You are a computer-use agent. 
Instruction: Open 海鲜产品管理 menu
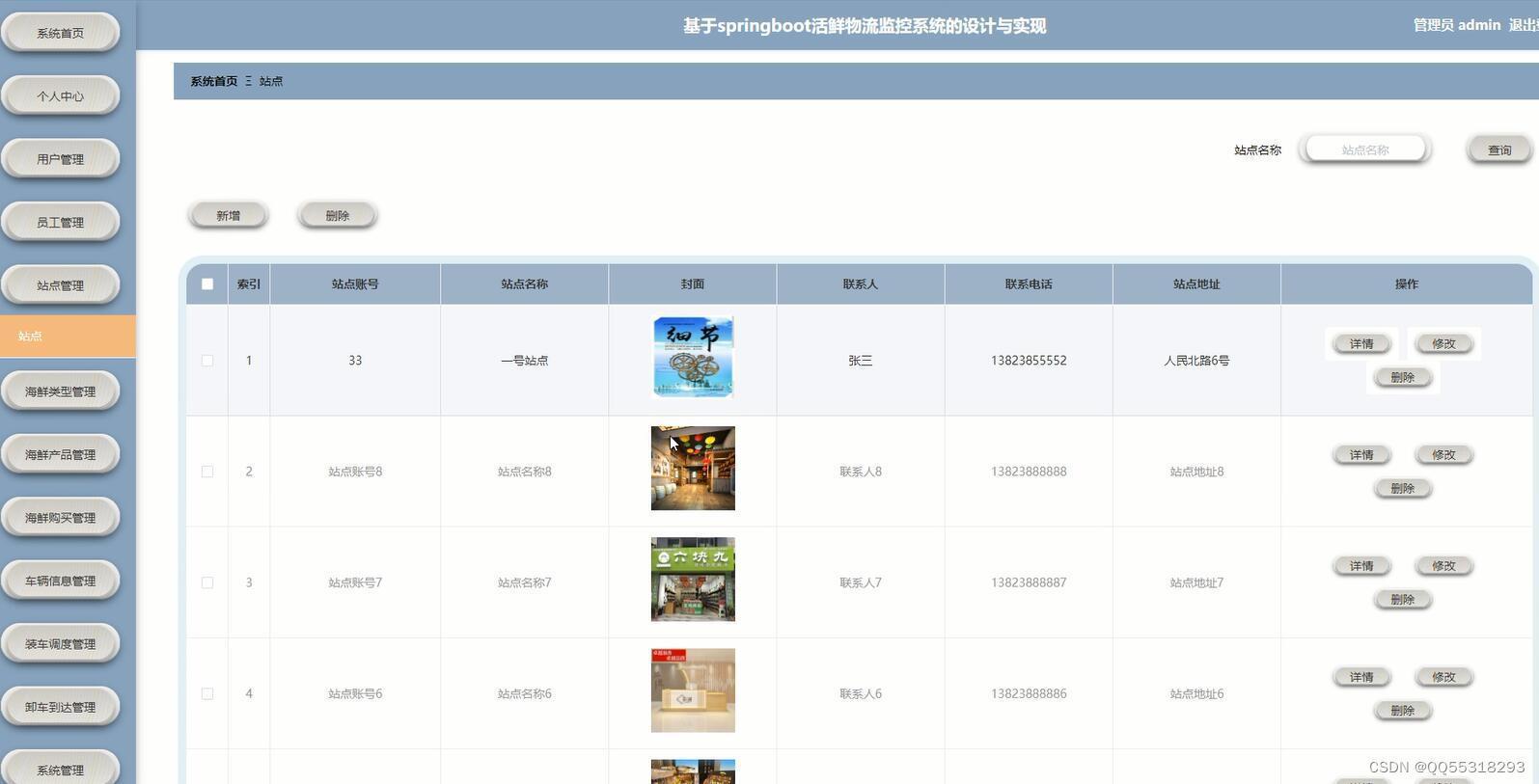[x=60, y=454]
